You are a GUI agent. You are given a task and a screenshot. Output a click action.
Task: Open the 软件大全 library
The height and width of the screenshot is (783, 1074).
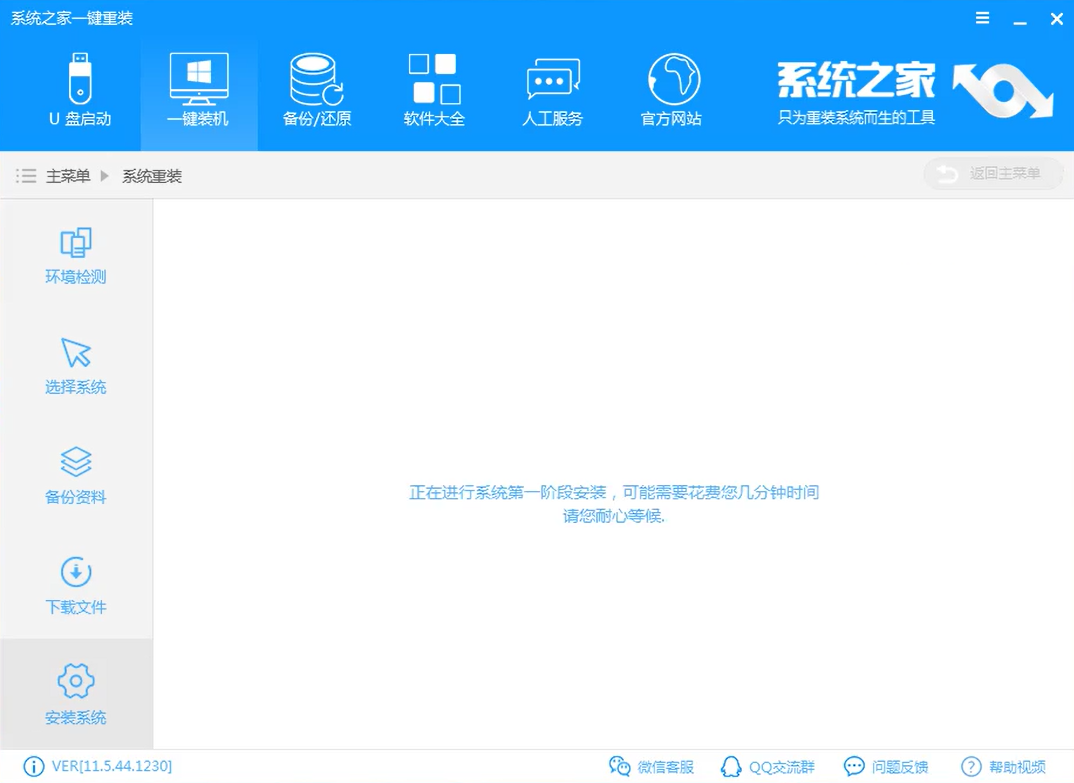click(x=434, y=90)
